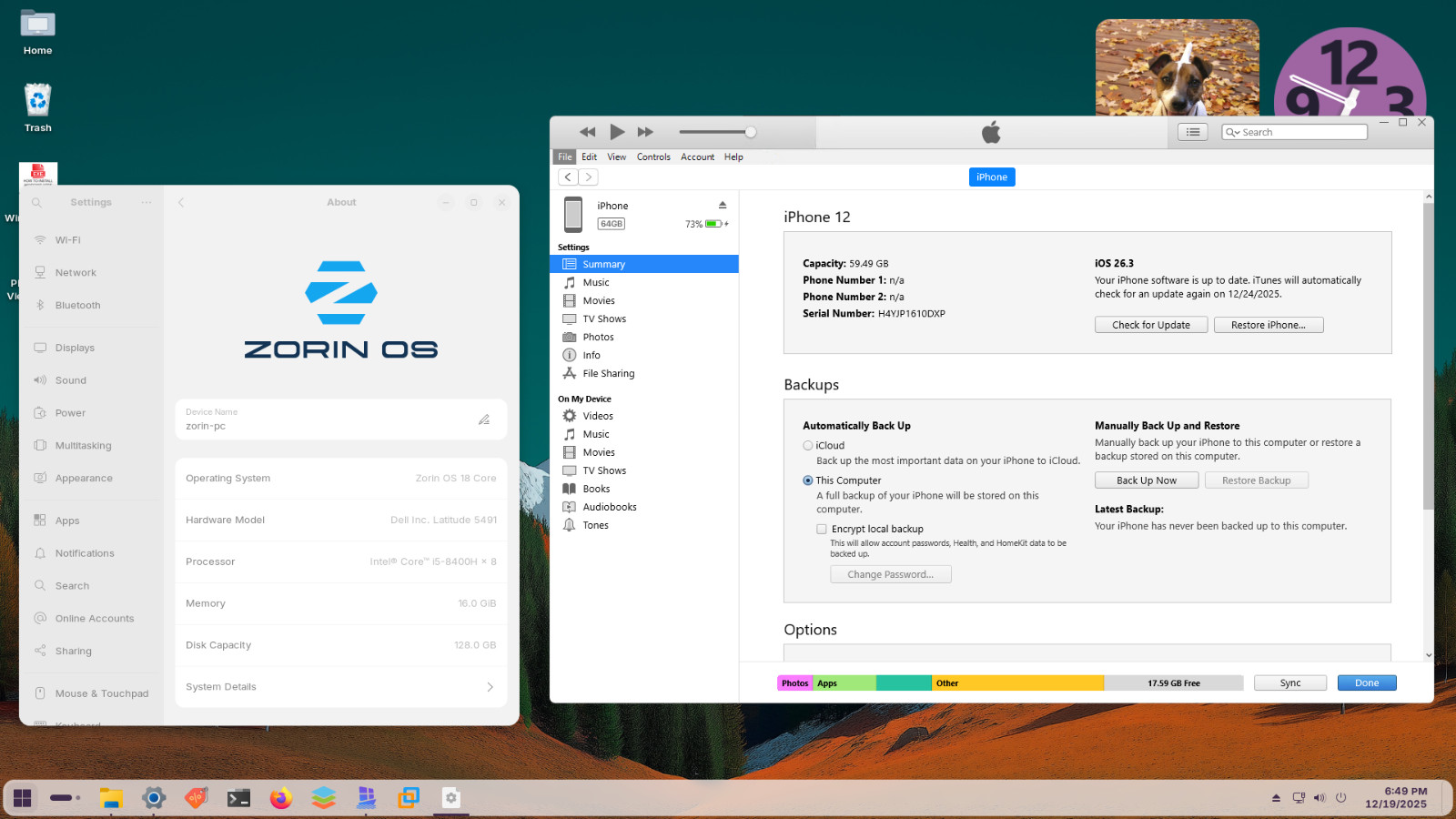Select the This Computer backup radio button
Screen dimensions: 1456x819
(x=808, y=480)
